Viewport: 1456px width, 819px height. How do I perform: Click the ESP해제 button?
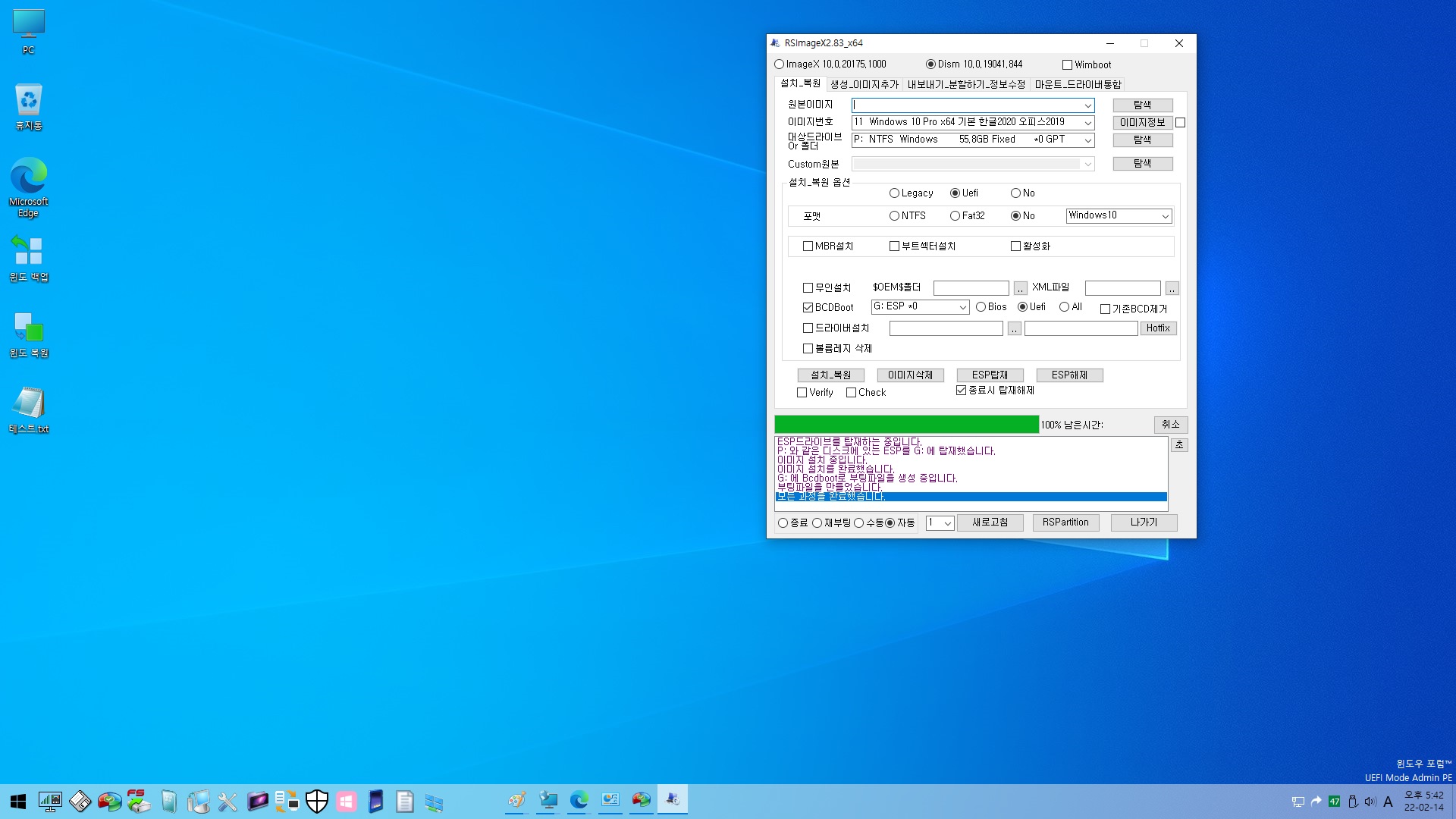(x=1069, y=375)
